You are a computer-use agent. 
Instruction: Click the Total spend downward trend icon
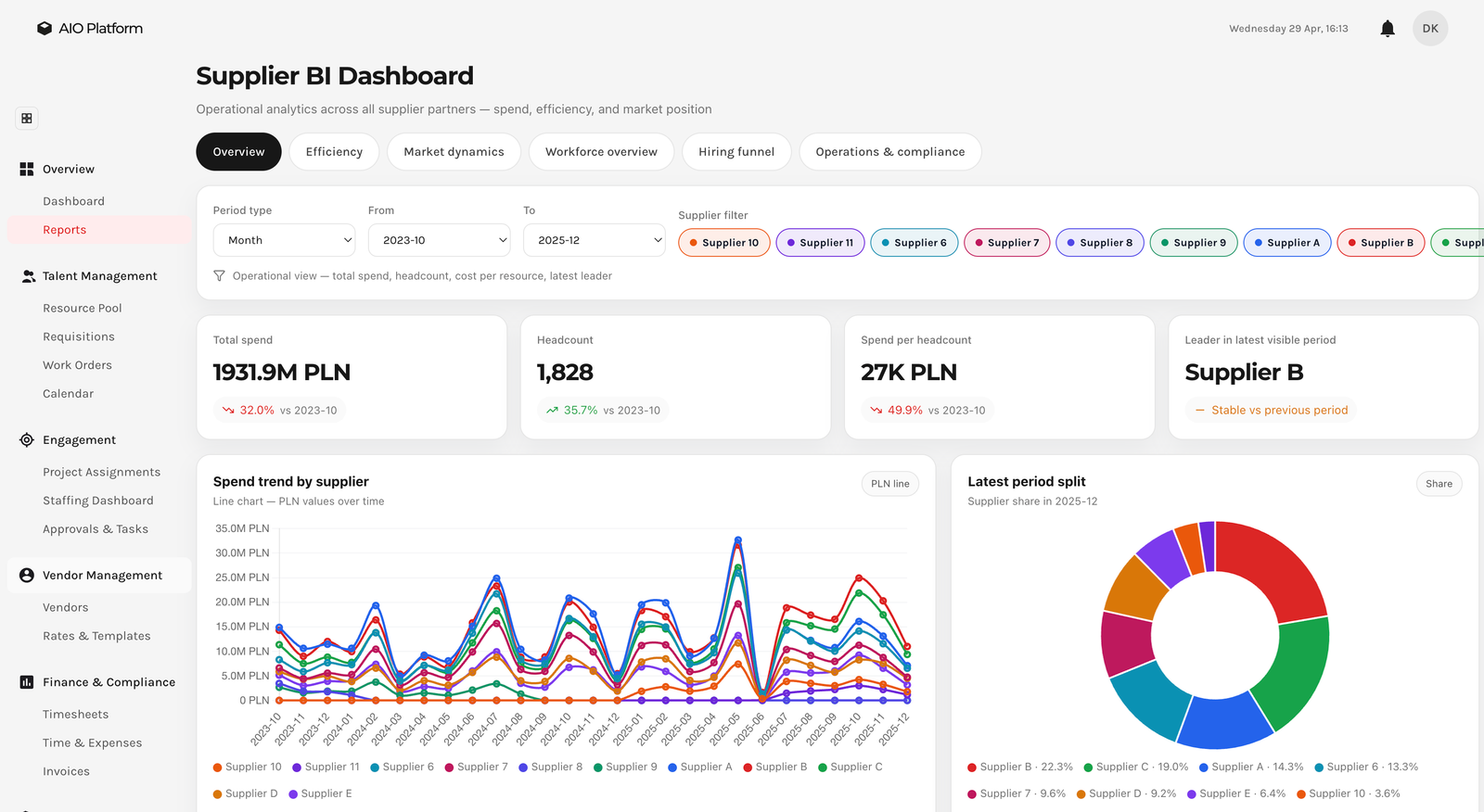coord(228,411)
